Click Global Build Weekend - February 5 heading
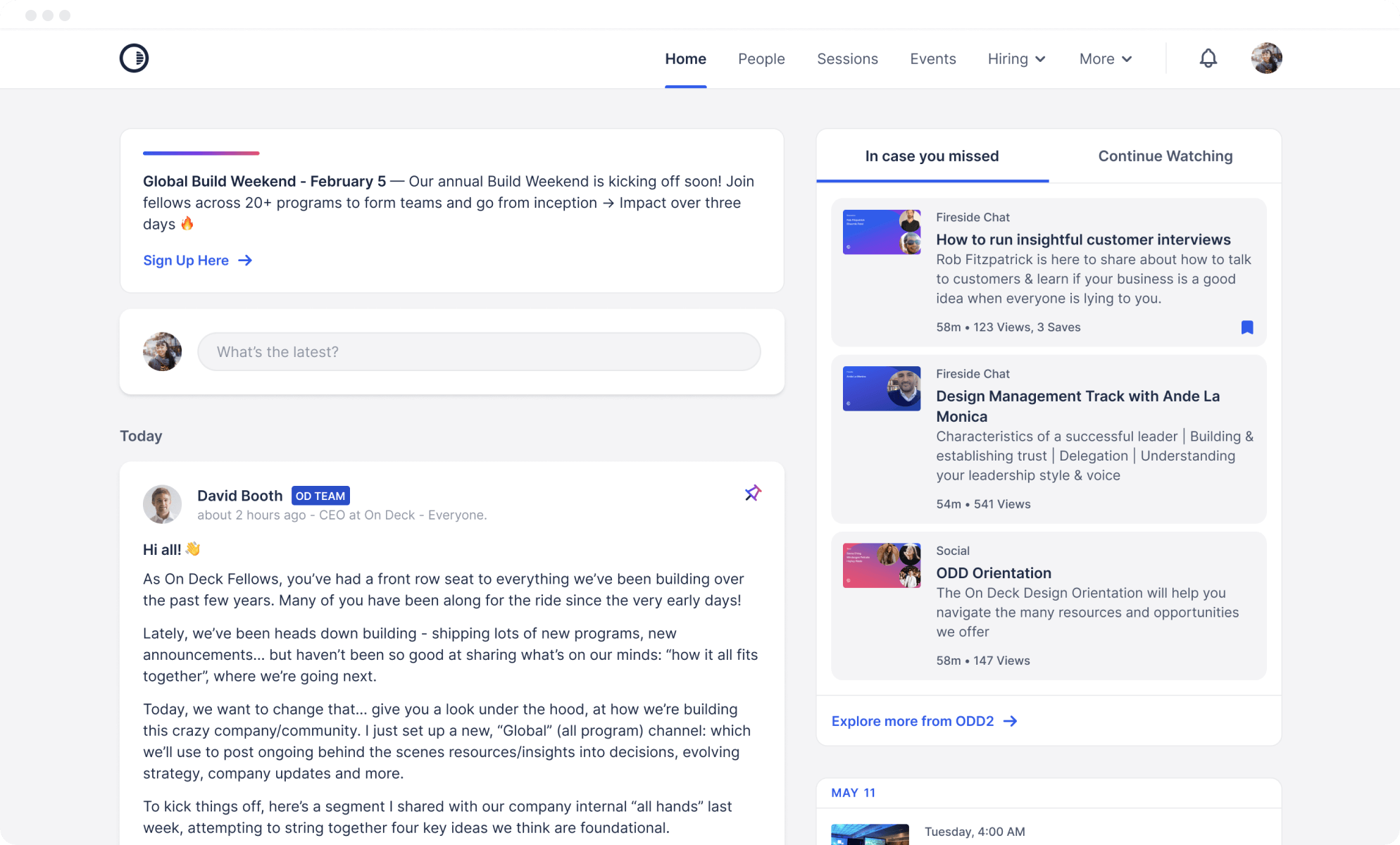This screenshot has height=845, width=1400. 264,182
